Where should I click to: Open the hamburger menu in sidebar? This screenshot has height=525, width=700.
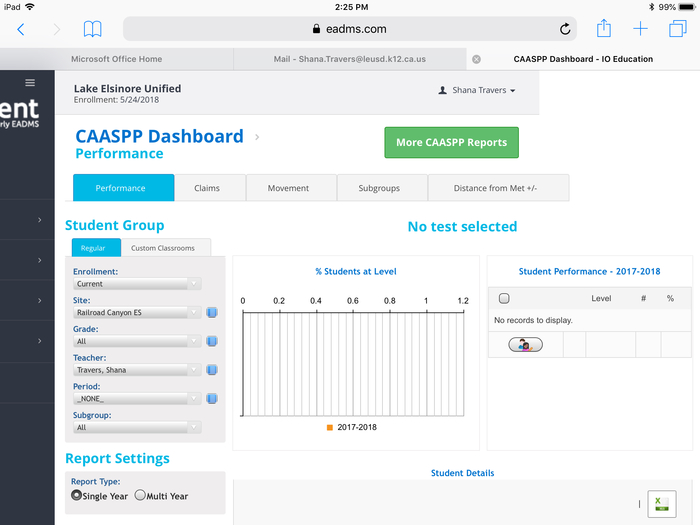tap(30, 83)
